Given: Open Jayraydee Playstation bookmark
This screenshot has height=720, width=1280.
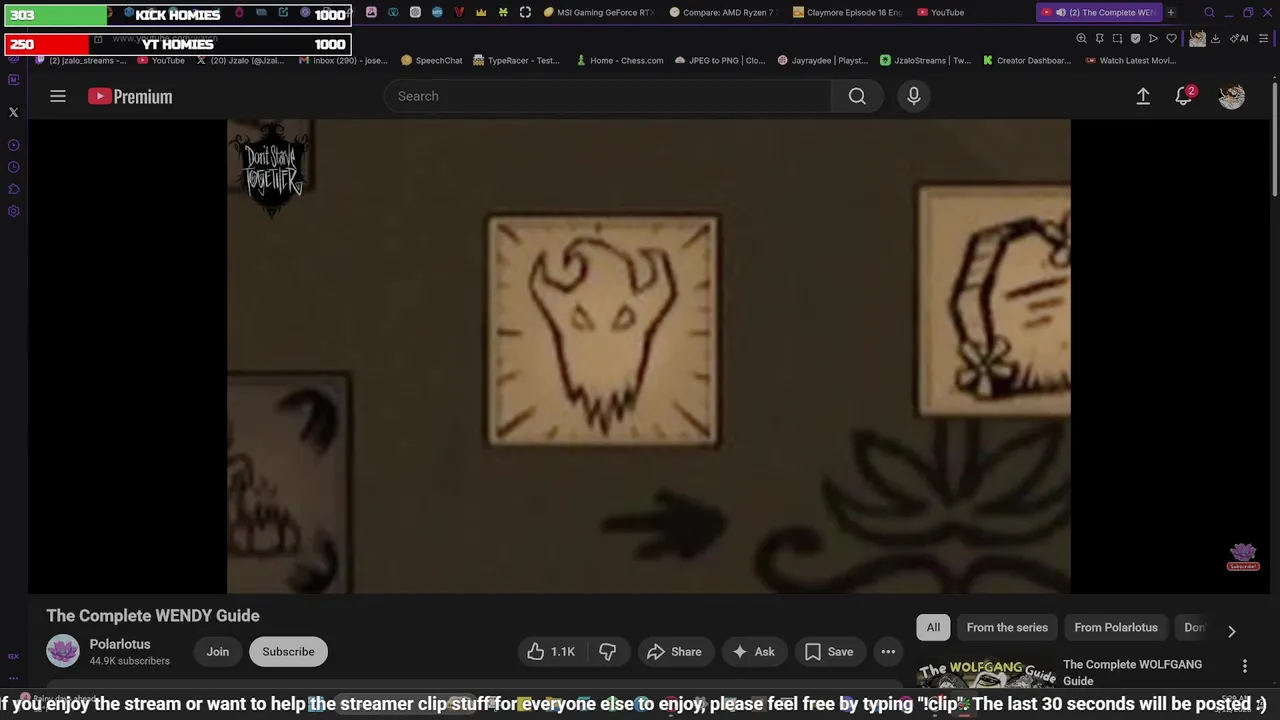Looking at the screenshot, I should point(822,60).
